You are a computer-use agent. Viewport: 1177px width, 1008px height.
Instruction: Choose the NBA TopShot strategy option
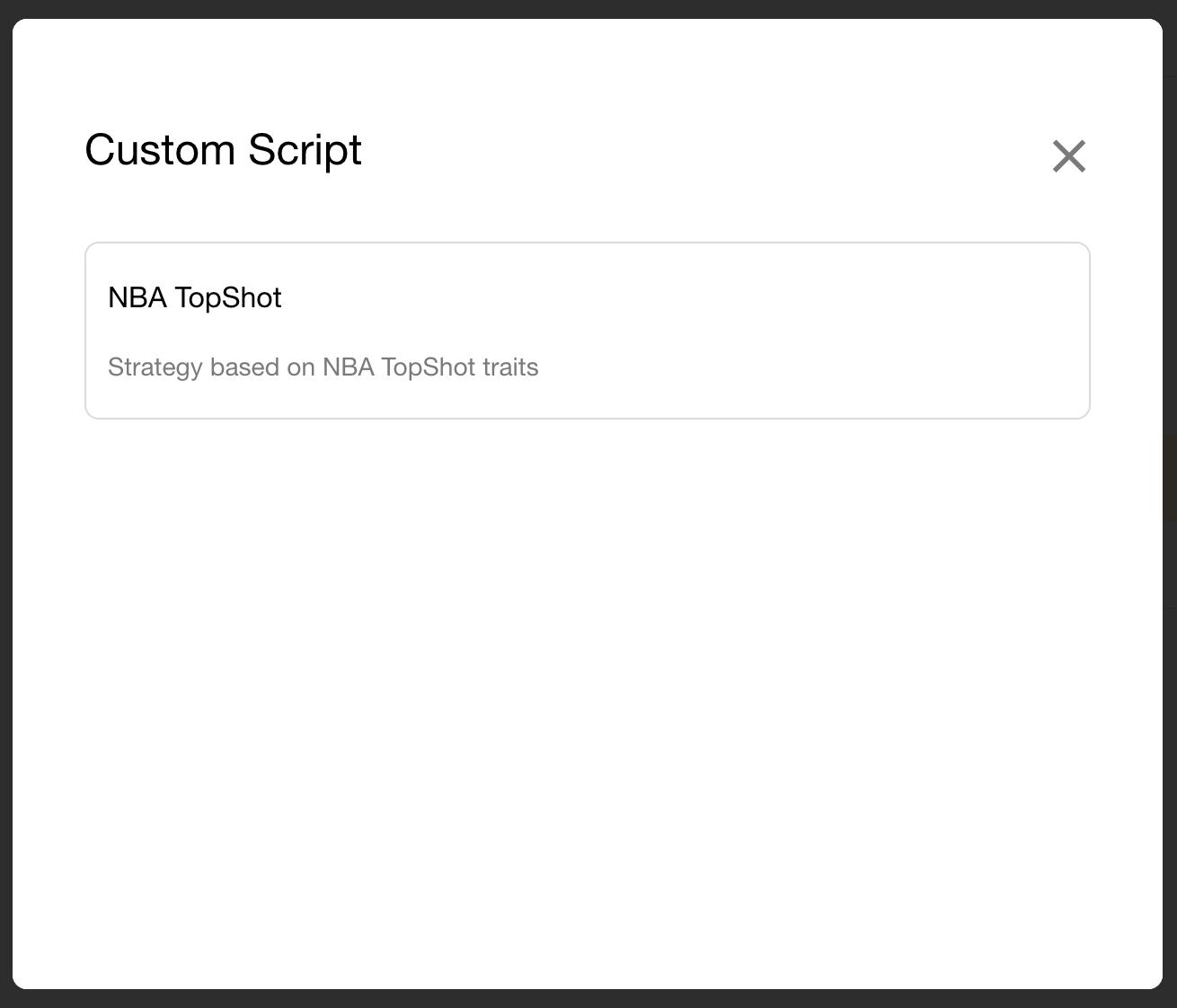pyautogui.click(x=588, y=331)
